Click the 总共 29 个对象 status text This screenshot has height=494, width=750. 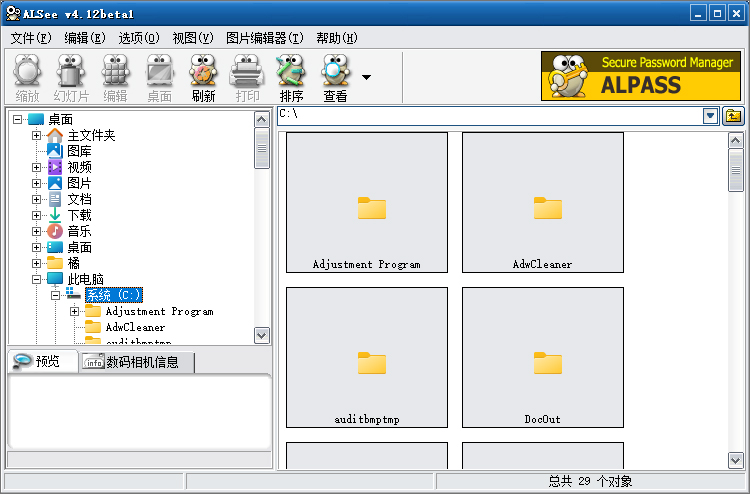pyautogui.click(x=590, y=481)
